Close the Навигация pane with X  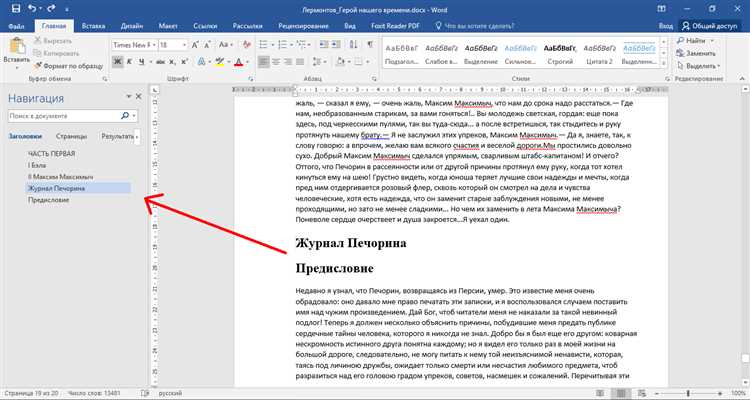pos(138,97)
